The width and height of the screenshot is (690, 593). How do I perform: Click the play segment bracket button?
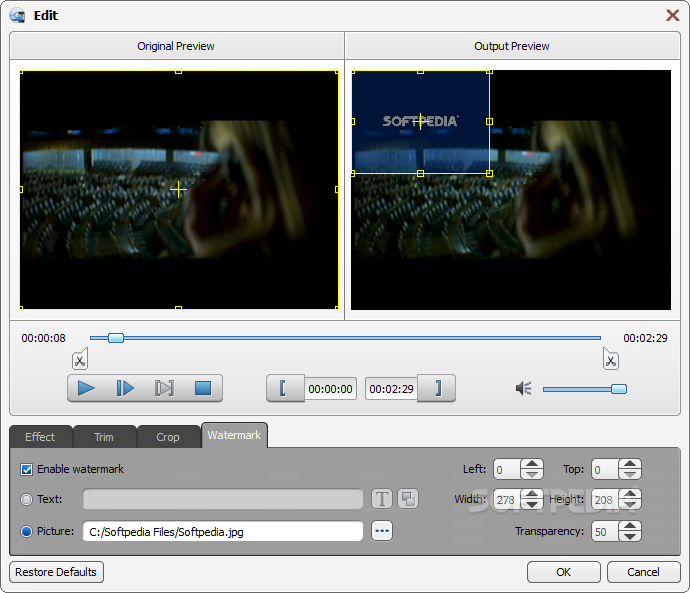[164, 388]
